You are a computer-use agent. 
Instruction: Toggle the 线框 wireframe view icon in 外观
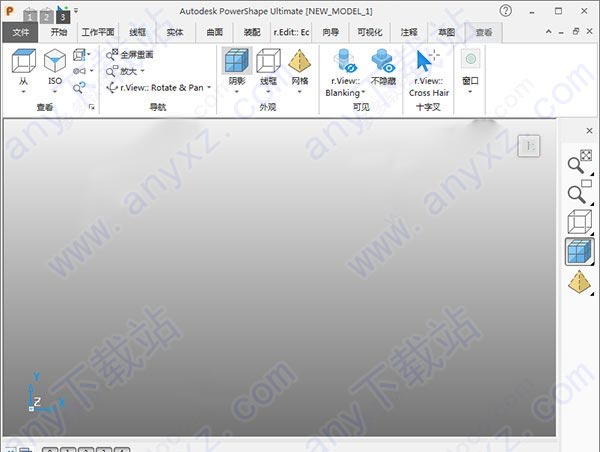click(268, 60)
